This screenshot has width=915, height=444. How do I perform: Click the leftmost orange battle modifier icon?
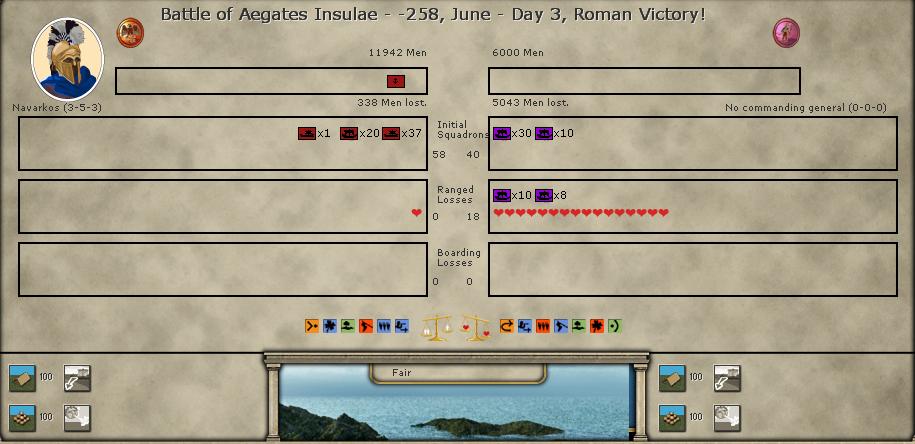tap(312, 326)
